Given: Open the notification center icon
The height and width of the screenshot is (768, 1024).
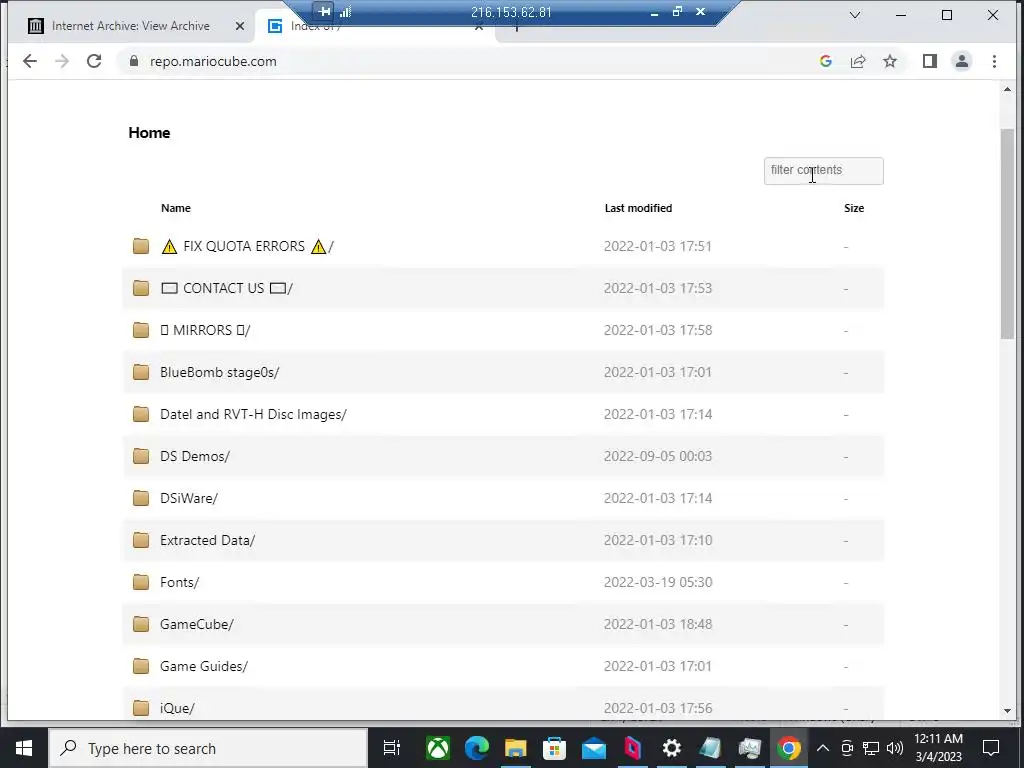Looking at the screenshot, I should point(991,748).
